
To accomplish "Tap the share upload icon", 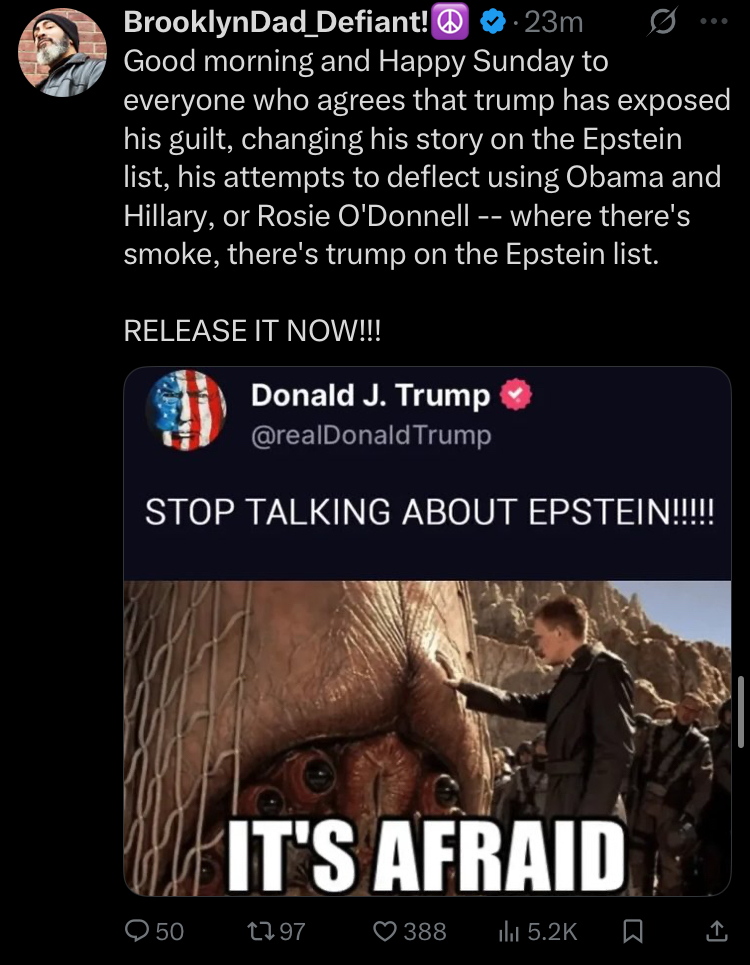I will (x=716, y=931).
